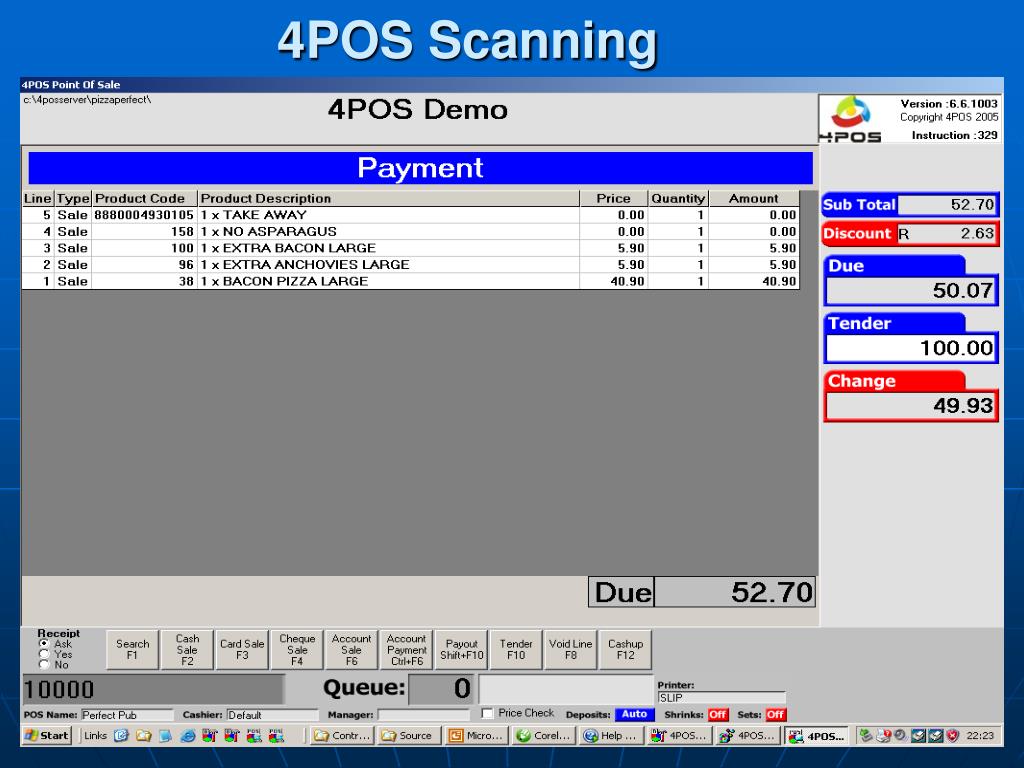This screenshot has width=1024, height=768.
Task: Click the Cashup F12 button
Action: pos(626,650)
